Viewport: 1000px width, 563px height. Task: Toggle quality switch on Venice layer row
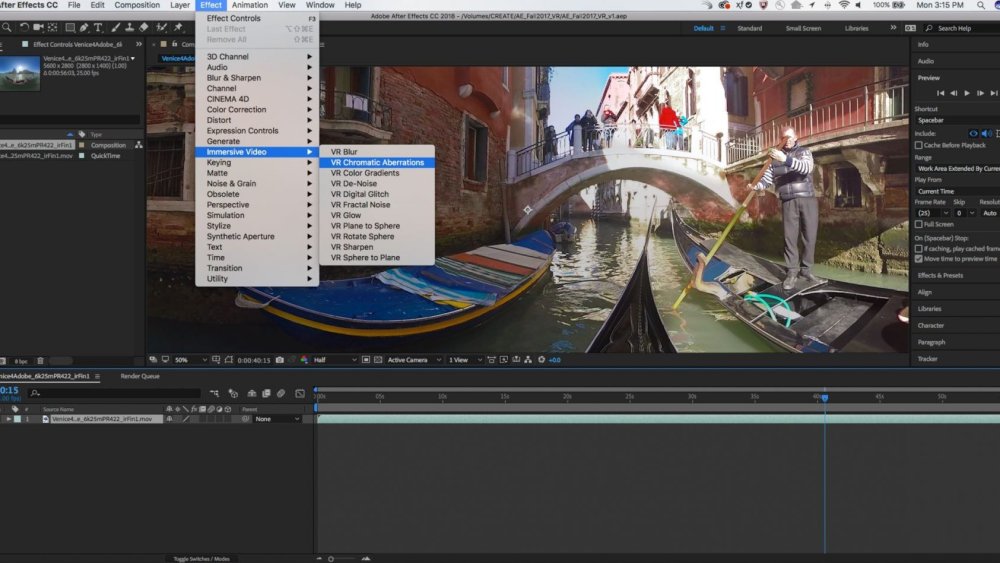[x=186, y=420]
